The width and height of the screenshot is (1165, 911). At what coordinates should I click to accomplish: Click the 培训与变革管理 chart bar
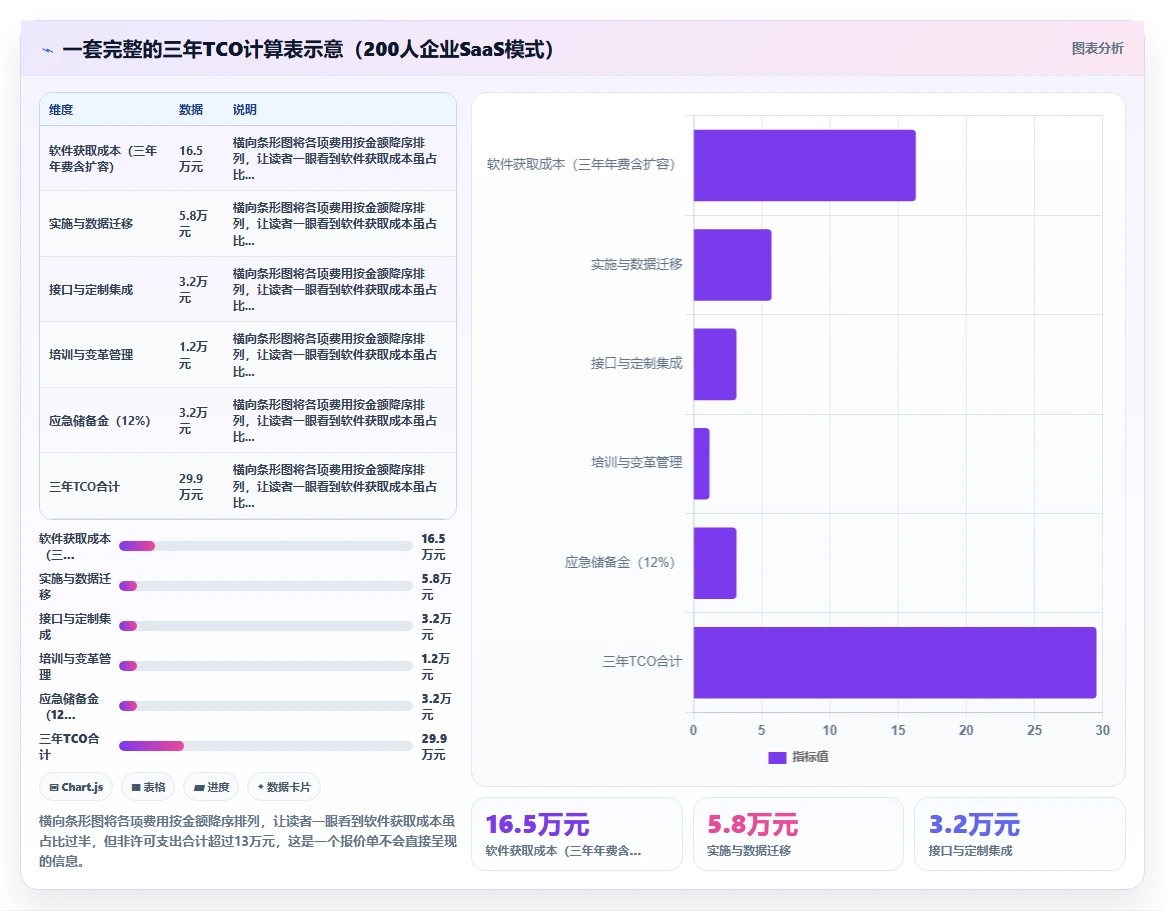(701, 464)
